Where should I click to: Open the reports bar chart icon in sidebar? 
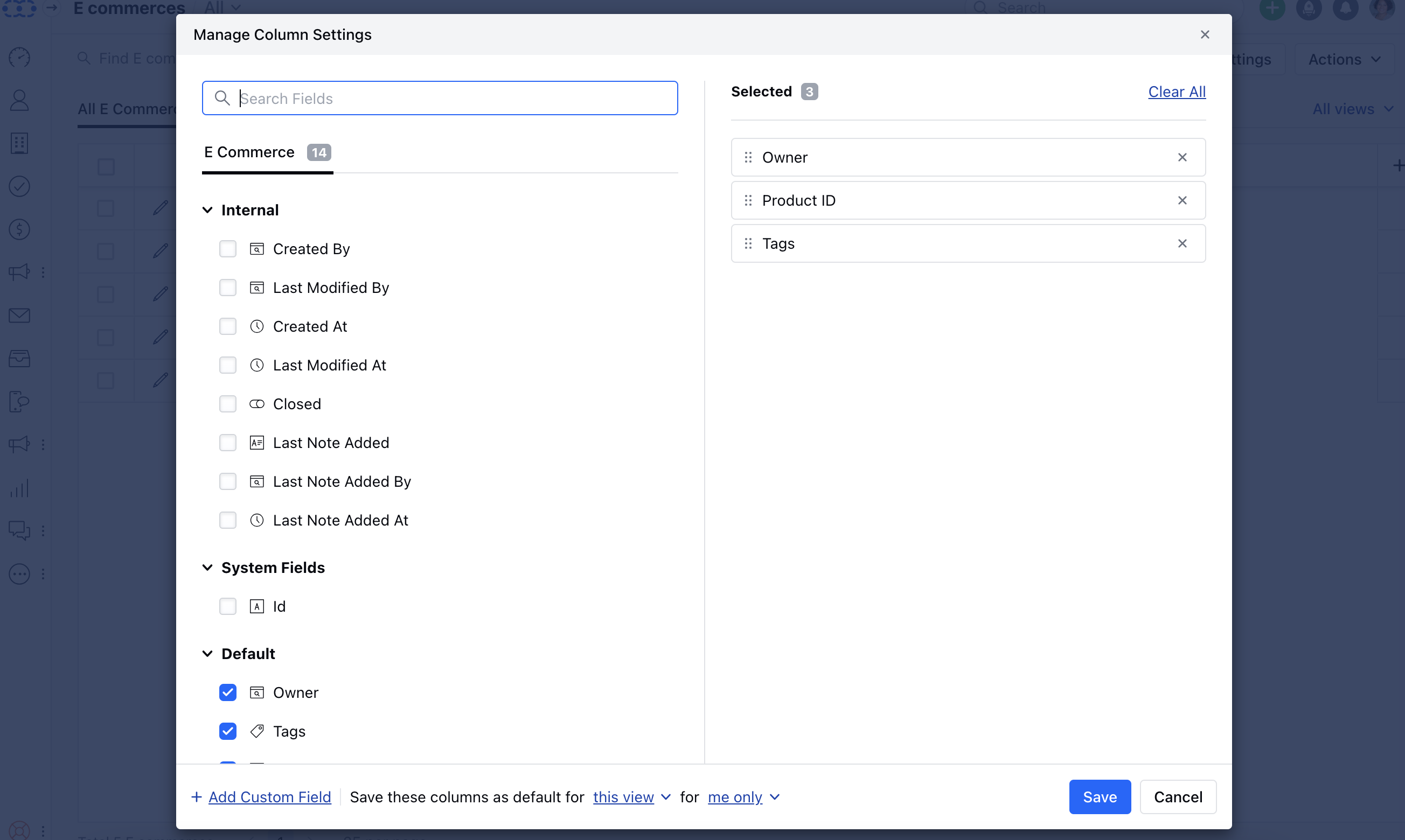click(19, 487)
